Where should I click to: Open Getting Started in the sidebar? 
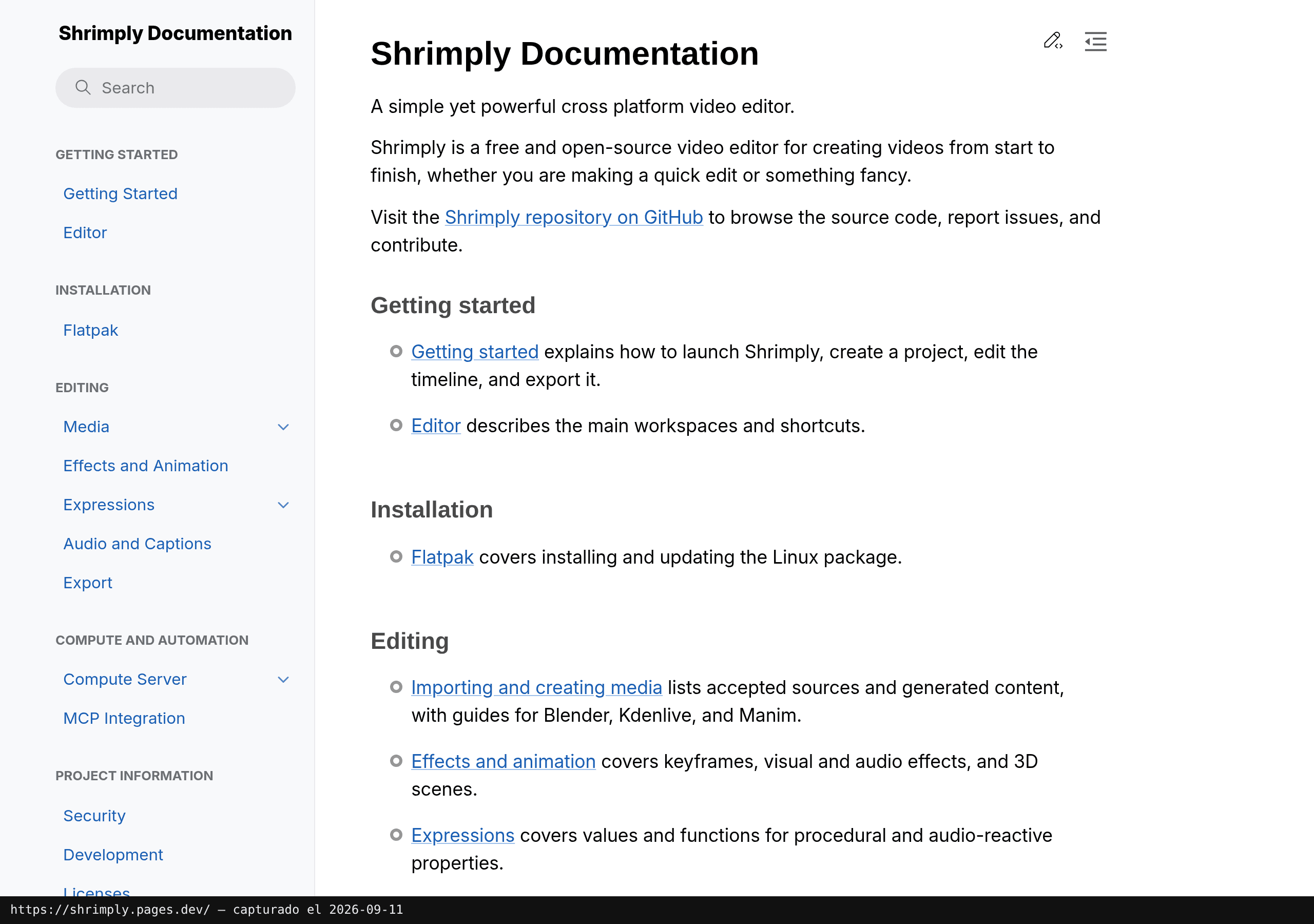pyautogui.click(x=120, y=194)
